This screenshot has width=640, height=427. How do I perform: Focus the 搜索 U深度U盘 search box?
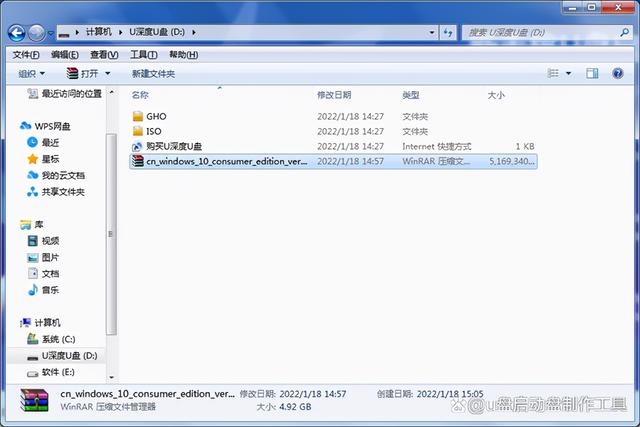[x=541, y=33]
